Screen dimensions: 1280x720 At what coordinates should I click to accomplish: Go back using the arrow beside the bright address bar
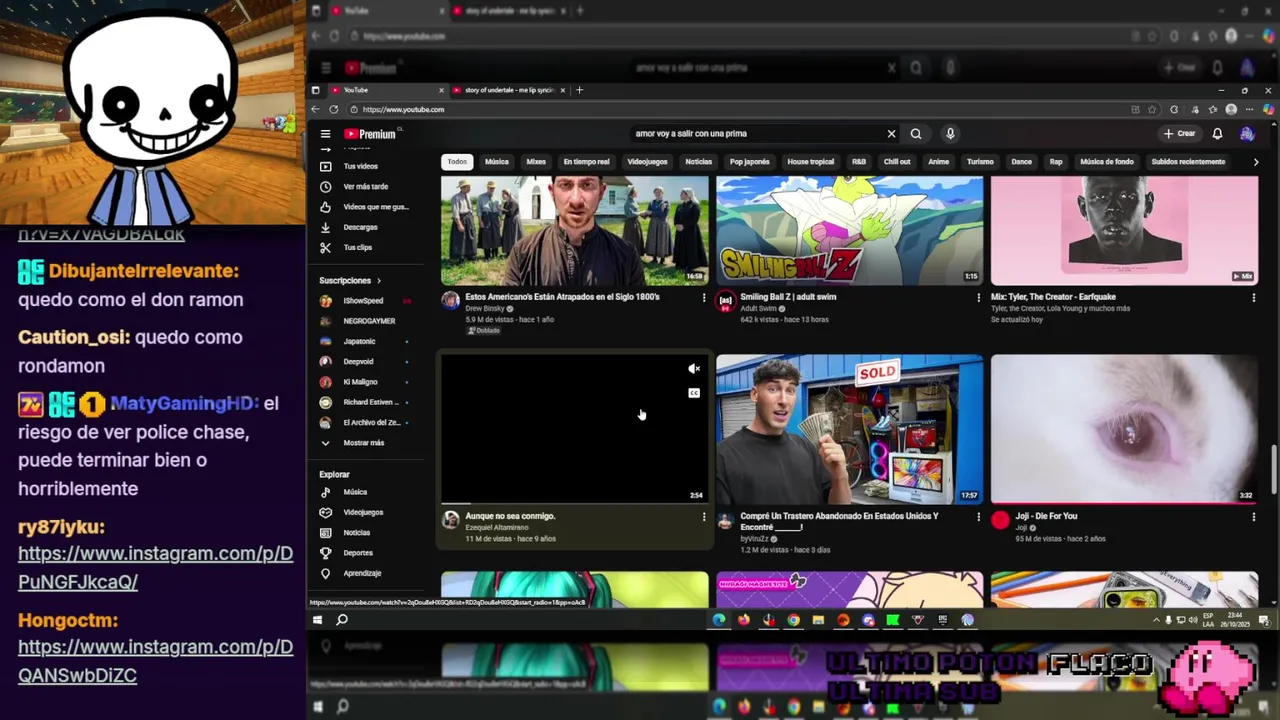[316, 110]
